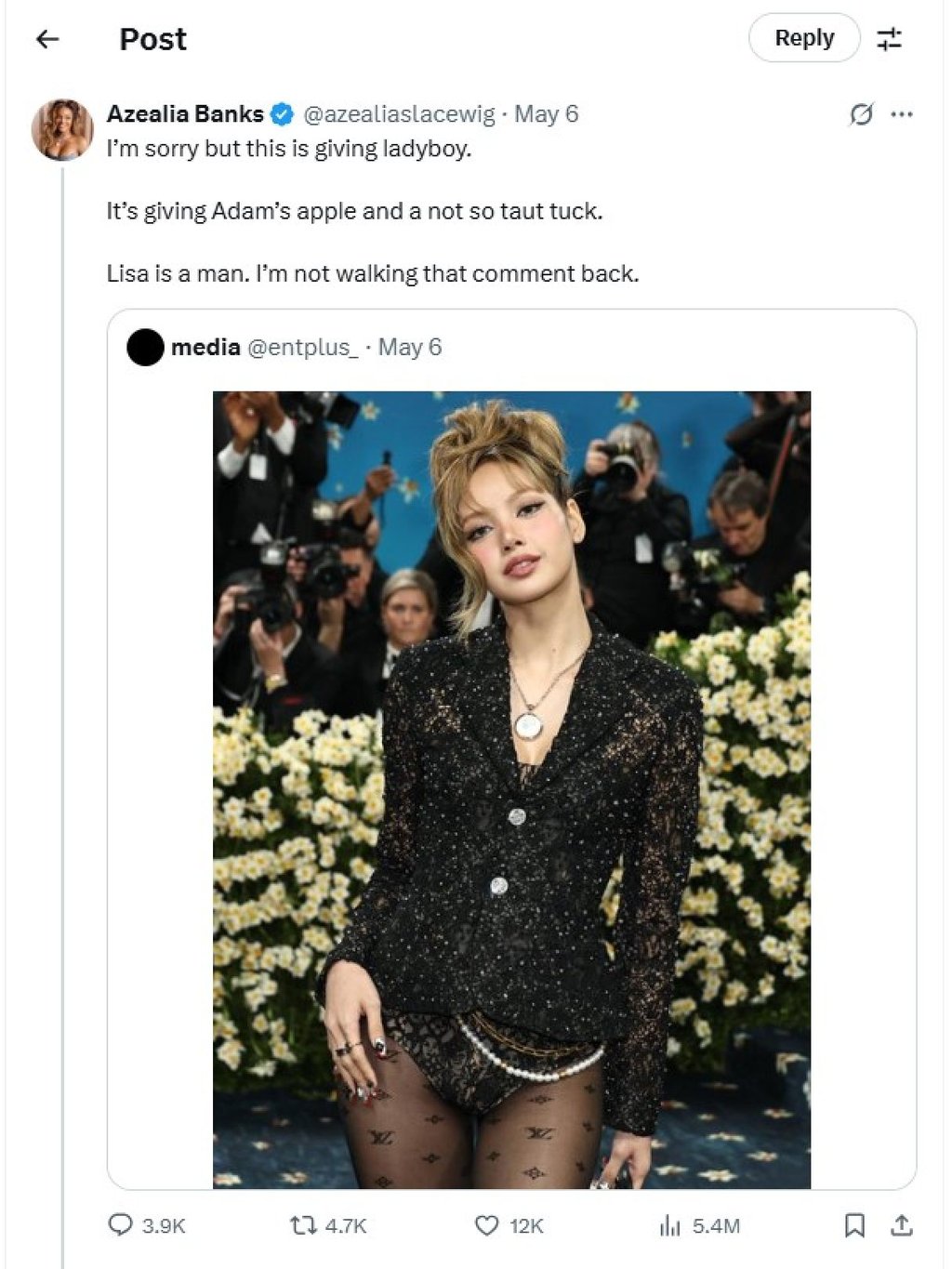Click the Azealia Banks display name
Viewport: 952px width, 1269px height.
(185, 113)
